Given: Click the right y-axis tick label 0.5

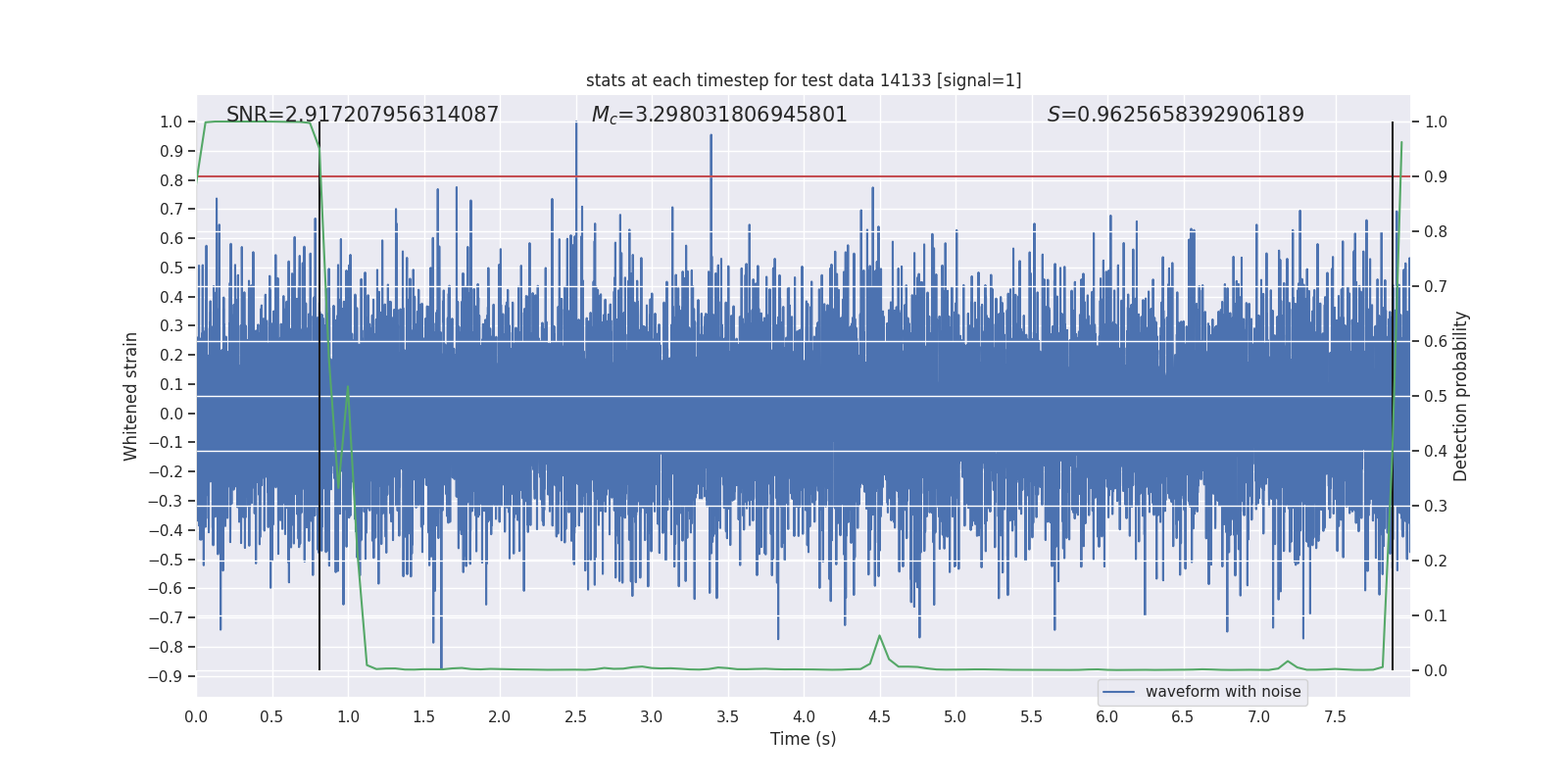Looking at the screenshot, I should [1435, 396].
